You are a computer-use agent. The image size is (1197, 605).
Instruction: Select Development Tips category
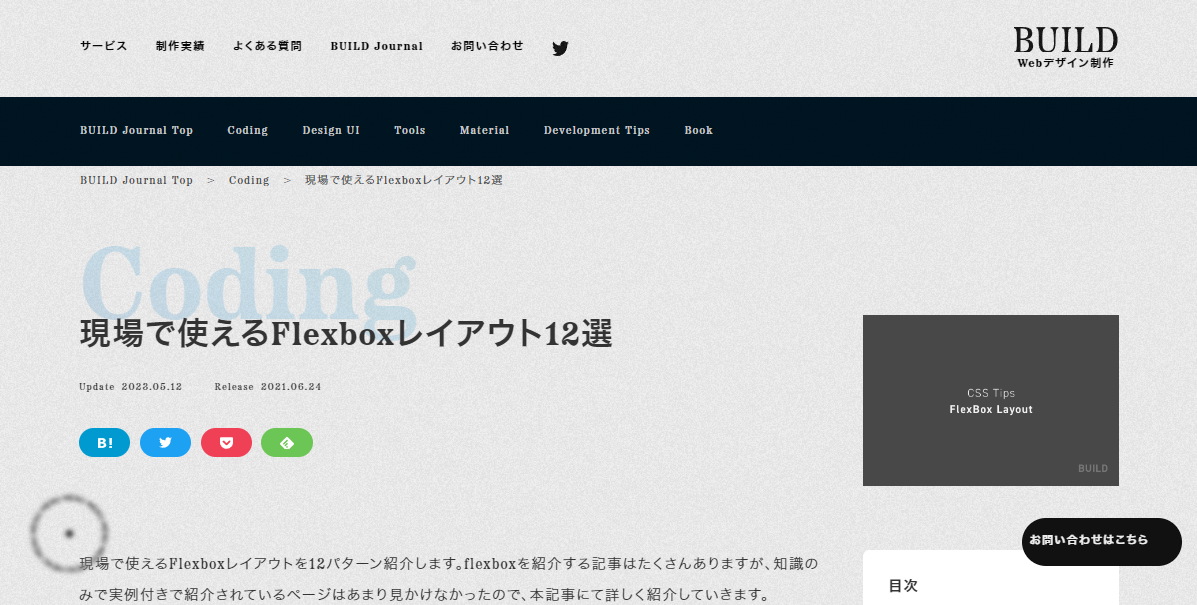click(x=596, y=130)
